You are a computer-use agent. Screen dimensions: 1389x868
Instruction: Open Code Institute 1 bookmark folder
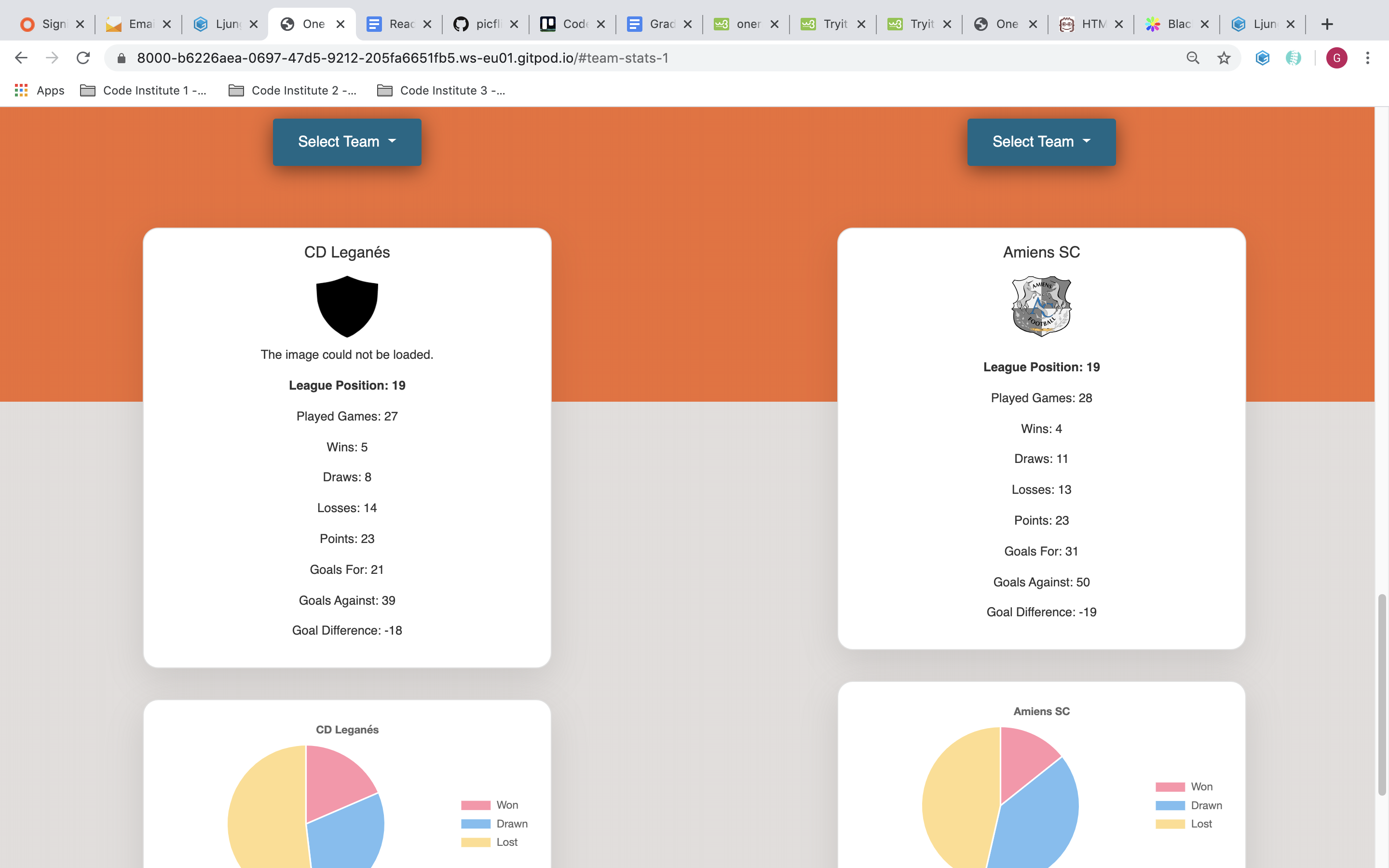click(x=143, y=90)
